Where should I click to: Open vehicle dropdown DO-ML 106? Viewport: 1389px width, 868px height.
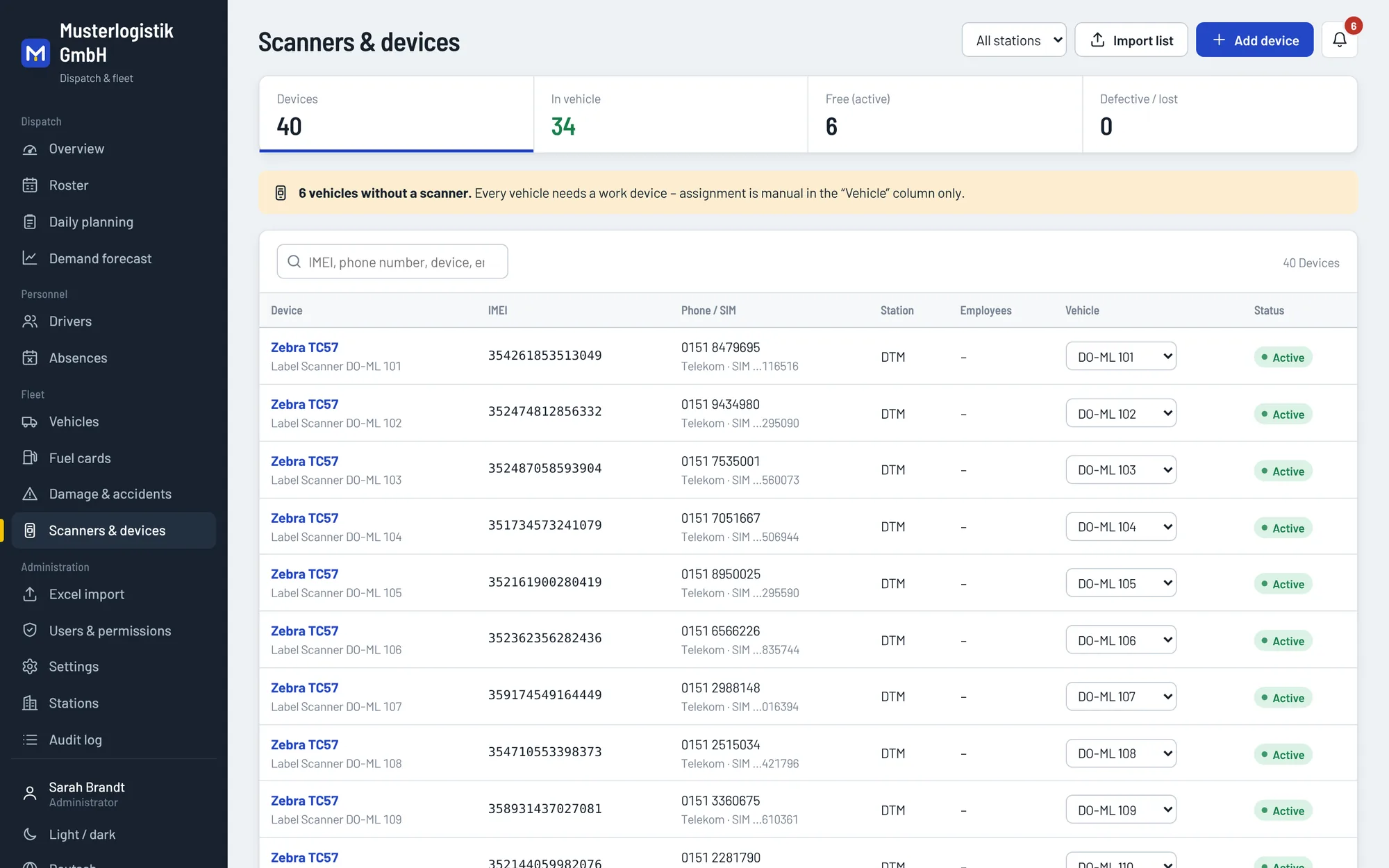[1121, 640]
